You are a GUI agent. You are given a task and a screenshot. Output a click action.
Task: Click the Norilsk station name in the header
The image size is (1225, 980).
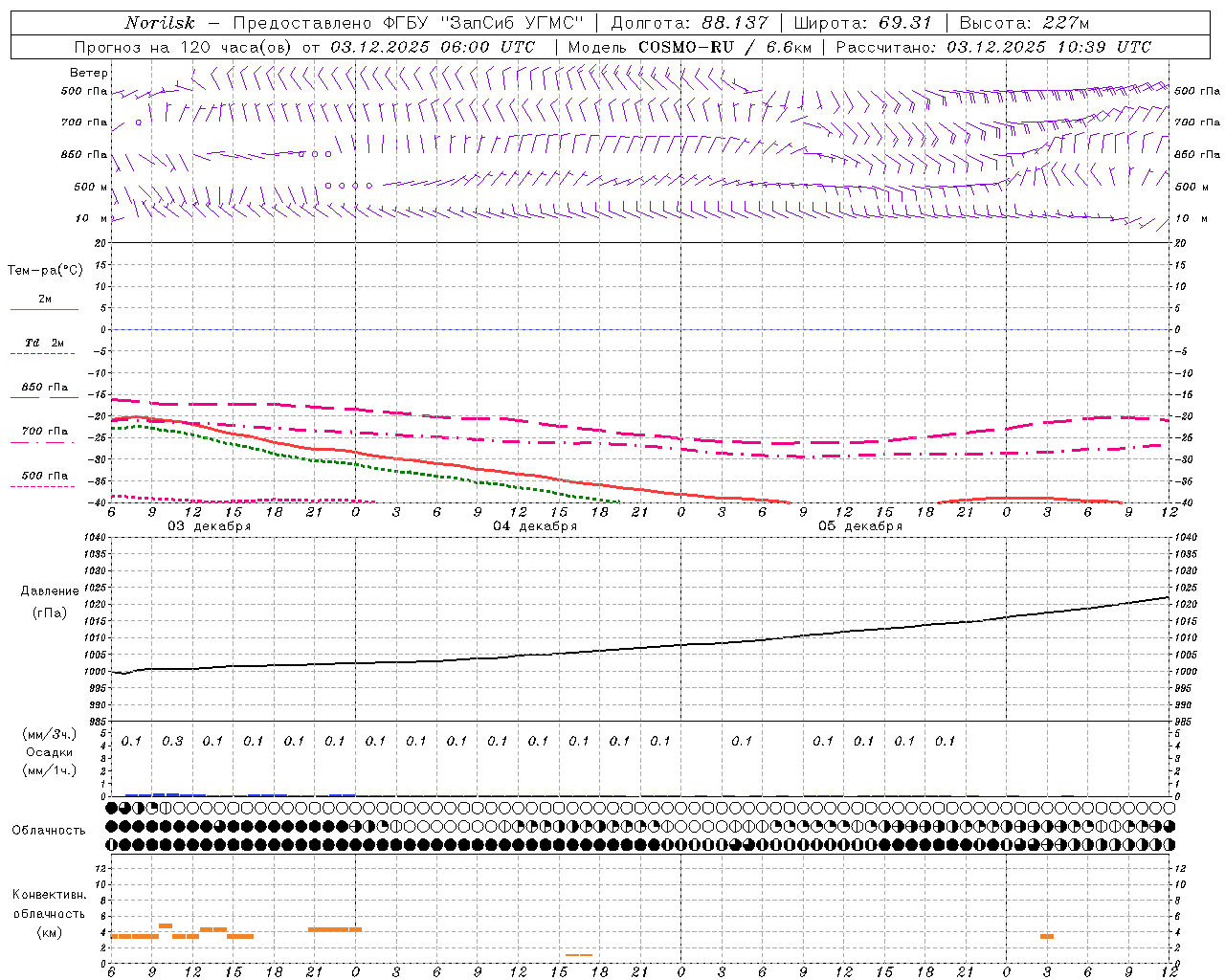point(159,23)
